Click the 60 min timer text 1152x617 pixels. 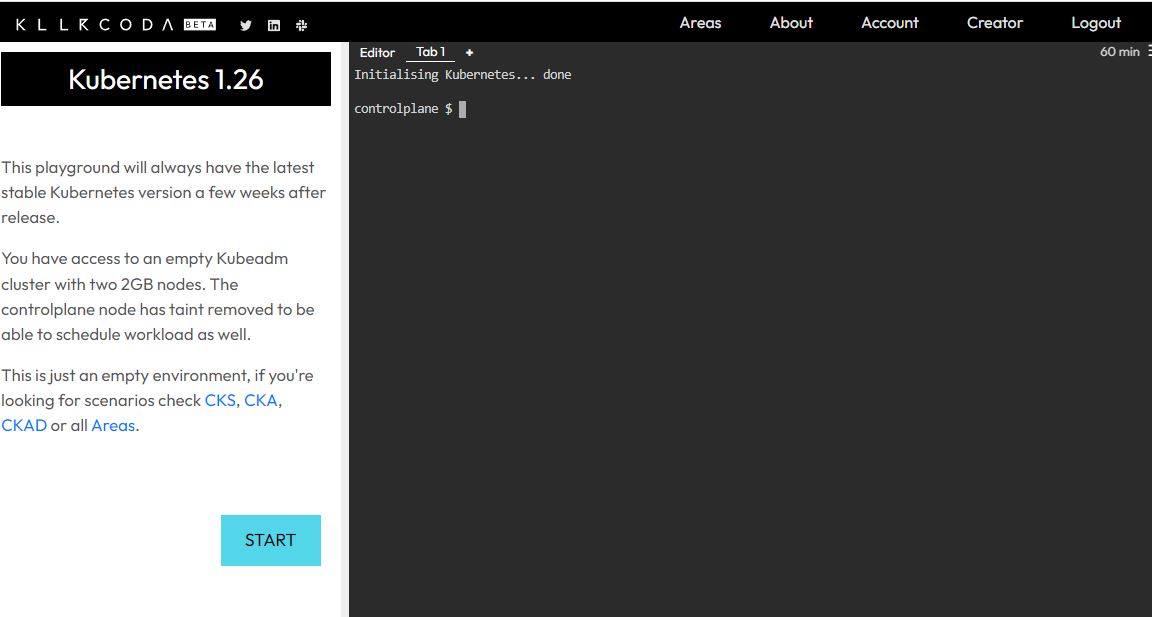coord(1119,51)
